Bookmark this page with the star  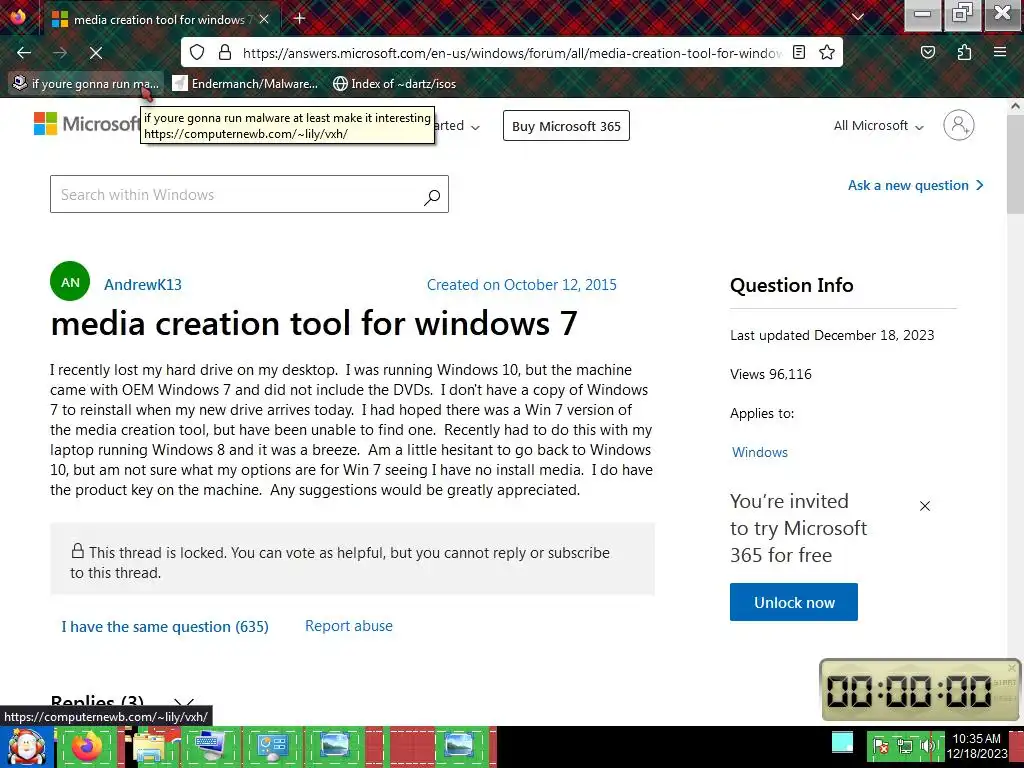(827, 52)
